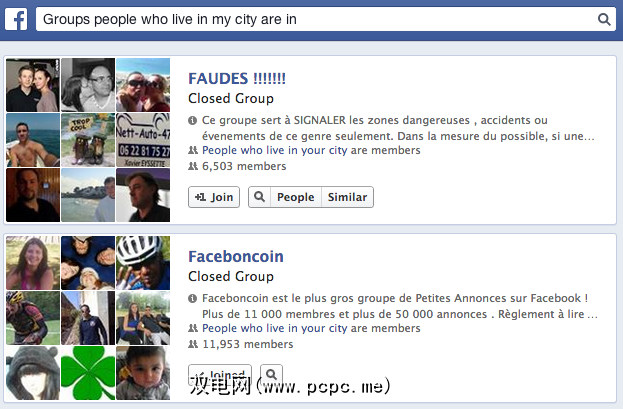Focus the Facebook search input field

tap(316, 19)
